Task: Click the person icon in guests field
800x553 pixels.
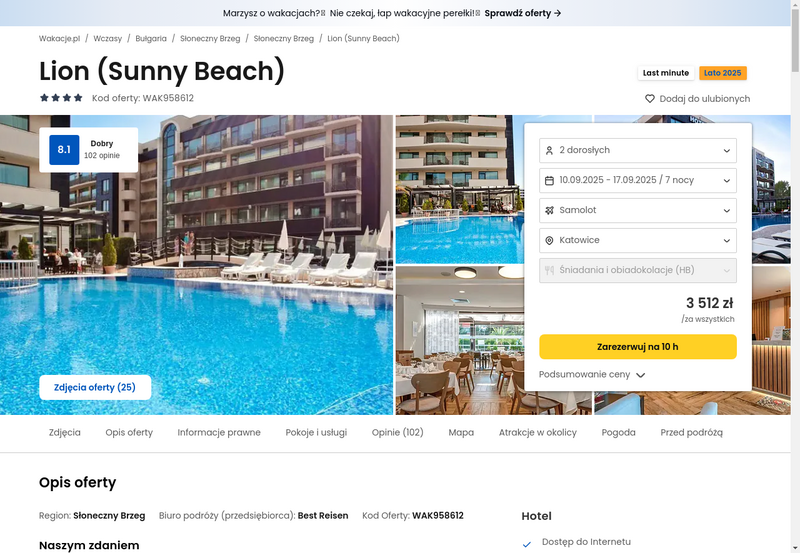Action: [x=549, y=150]
